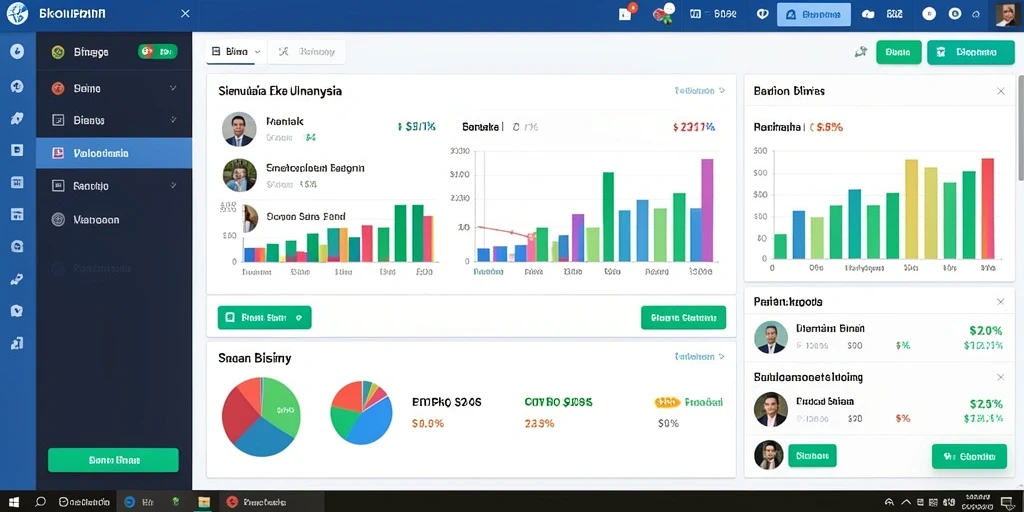Select the Valoodania sidebar menu item

click(114, 153)
